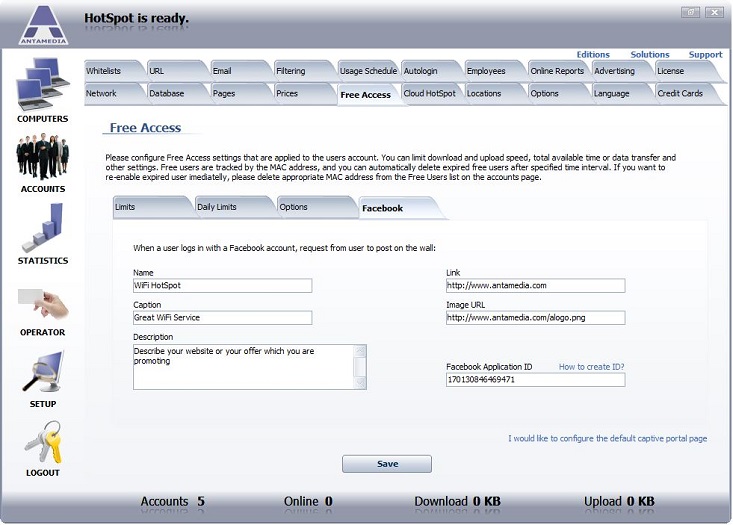Click Description scrollbar up arrow
733x525 pixels.
pos(360,351)
